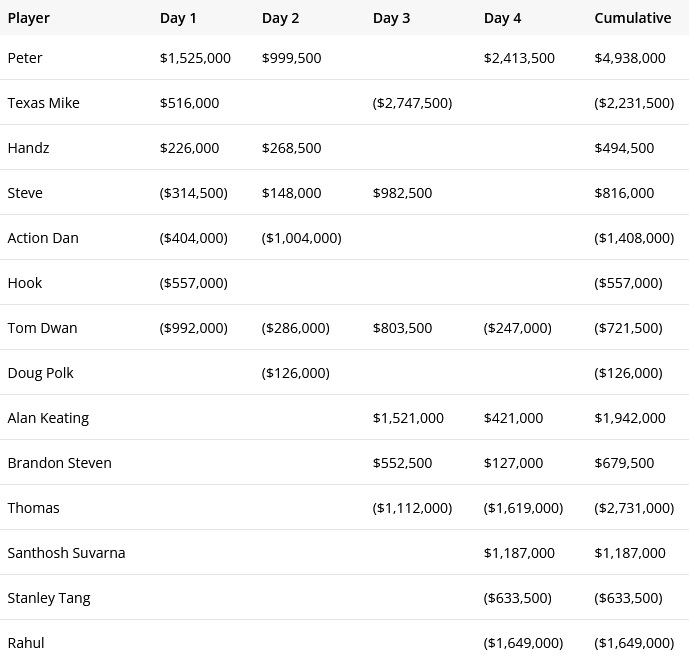689x660 pixels.
Task: Click Hook's Day 1 loss value
Action: tap(194, 283)
